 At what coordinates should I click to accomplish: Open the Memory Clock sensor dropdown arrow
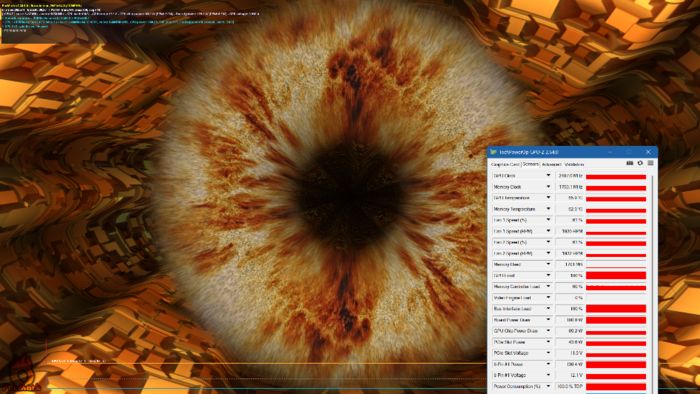click(548, 187)
